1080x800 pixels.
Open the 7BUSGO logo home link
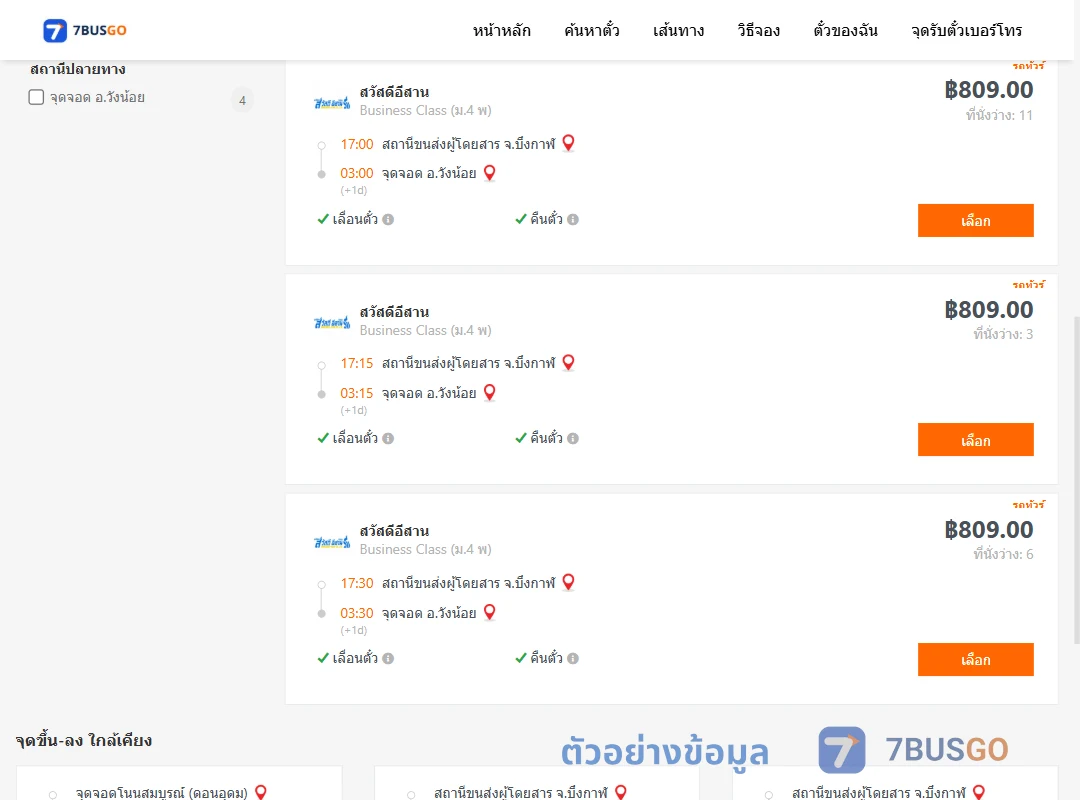[85, 30]
